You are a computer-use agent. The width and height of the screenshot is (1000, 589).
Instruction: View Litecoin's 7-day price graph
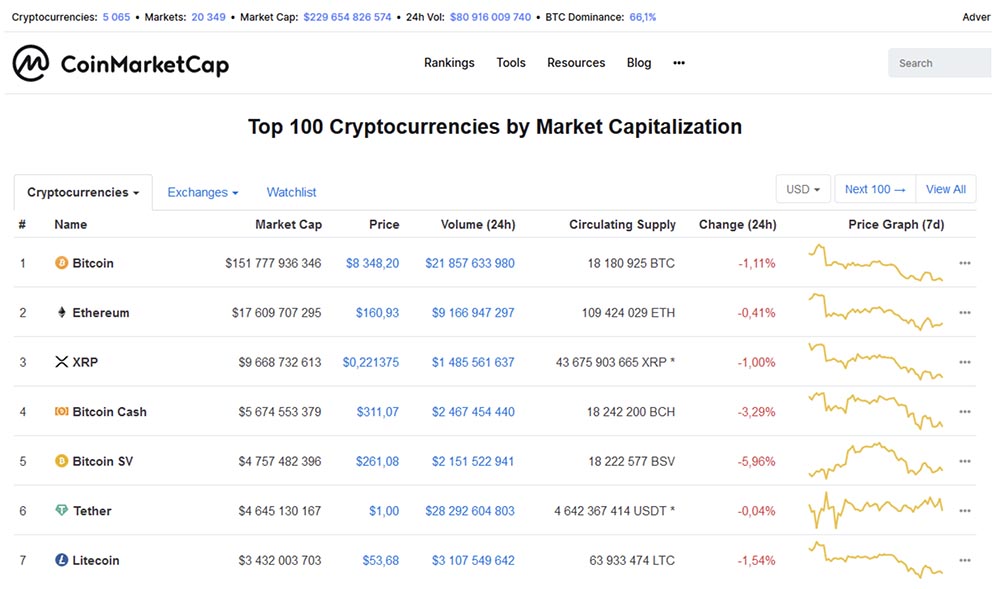point(877,560)
